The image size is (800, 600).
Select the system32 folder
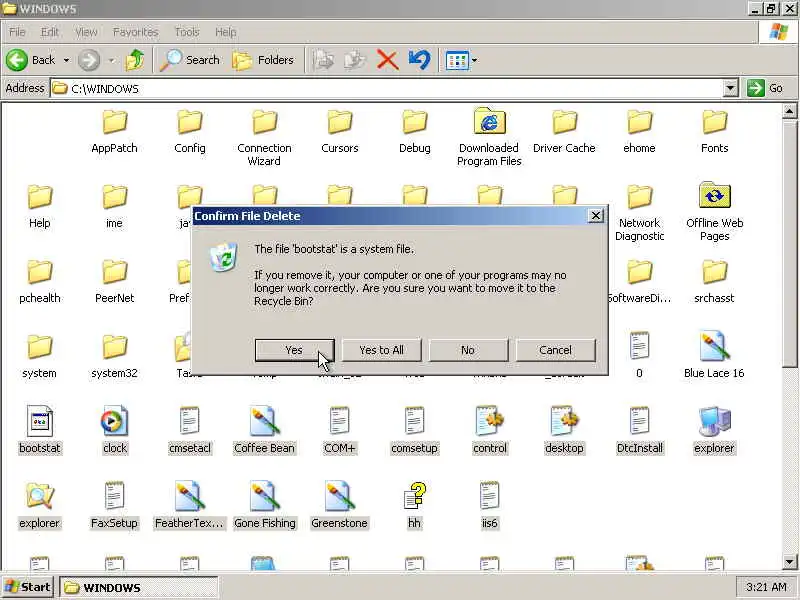coord(114,357)
